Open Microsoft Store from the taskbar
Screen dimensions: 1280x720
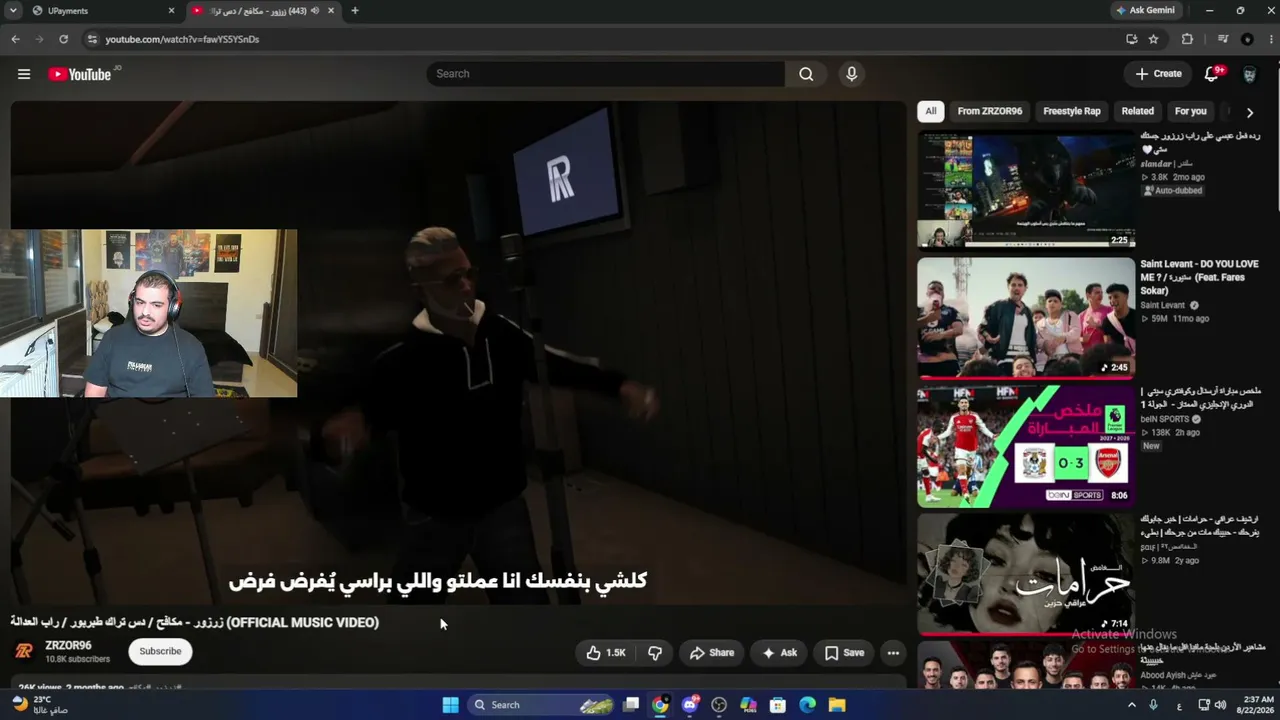point(777,705)
